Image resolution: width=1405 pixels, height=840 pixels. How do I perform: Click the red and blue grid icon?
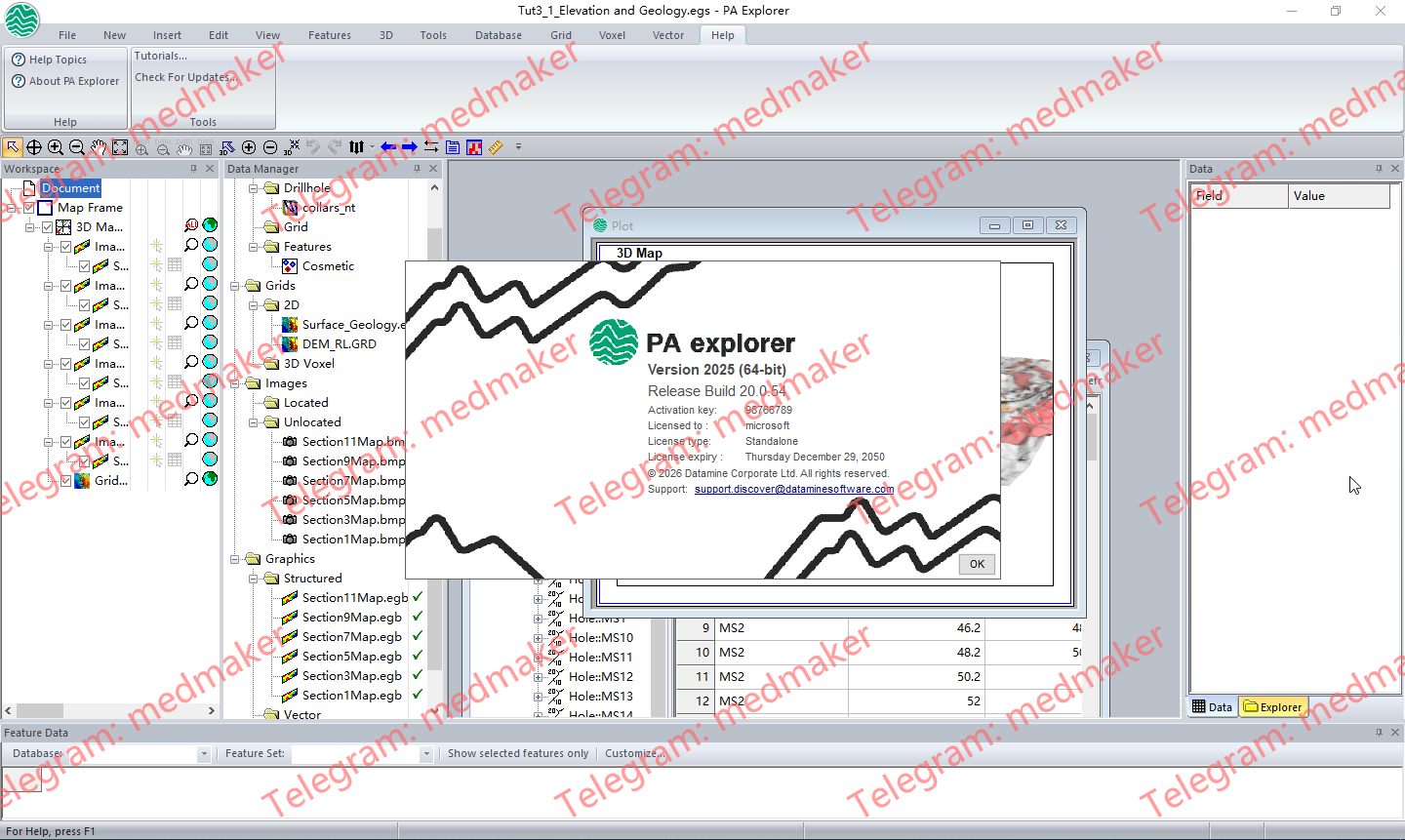[x=474, y=147]
